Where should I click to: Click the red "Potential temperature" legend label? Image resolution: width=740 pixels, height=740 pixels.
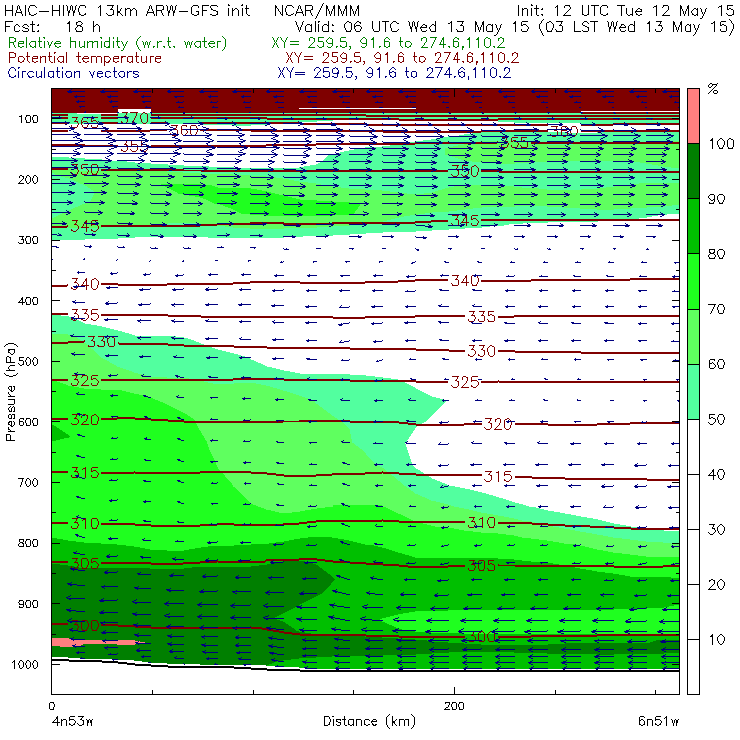(x=85, y=58)
